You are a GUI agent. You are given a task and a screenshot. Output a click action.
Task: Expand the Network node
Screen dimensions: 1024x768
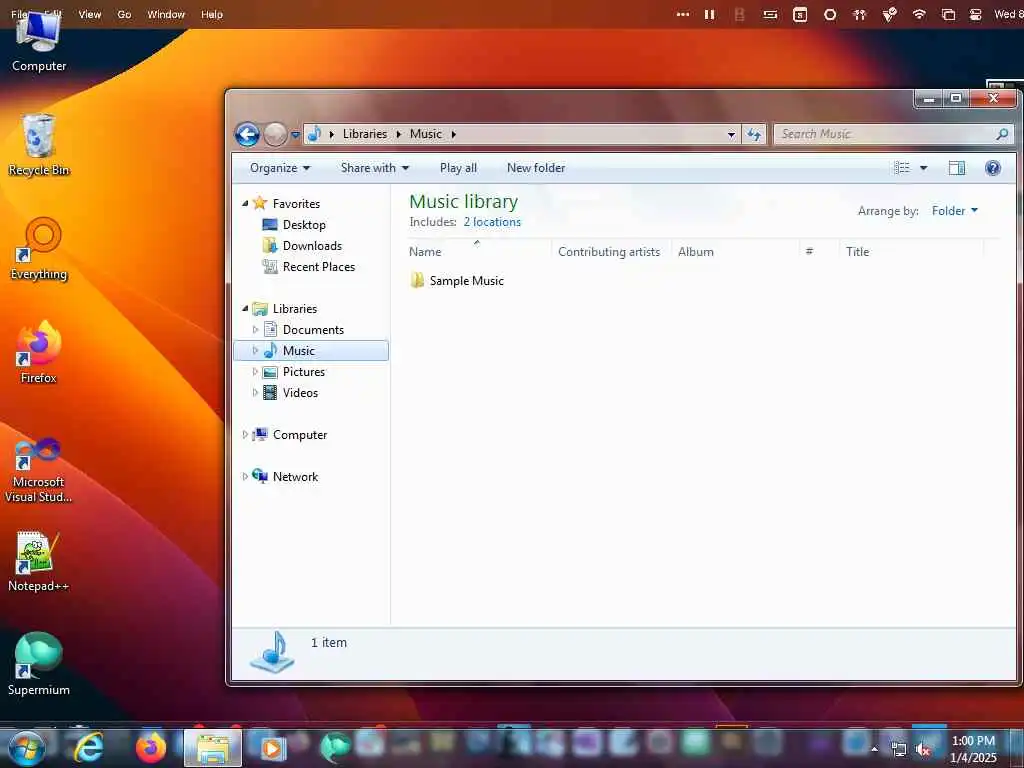pos(245,477)
